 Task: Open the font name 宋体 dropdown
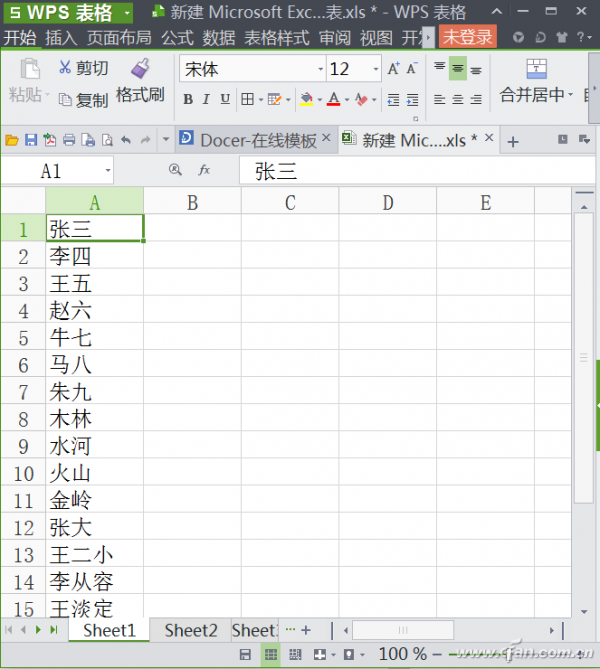[x=320, y=69]
